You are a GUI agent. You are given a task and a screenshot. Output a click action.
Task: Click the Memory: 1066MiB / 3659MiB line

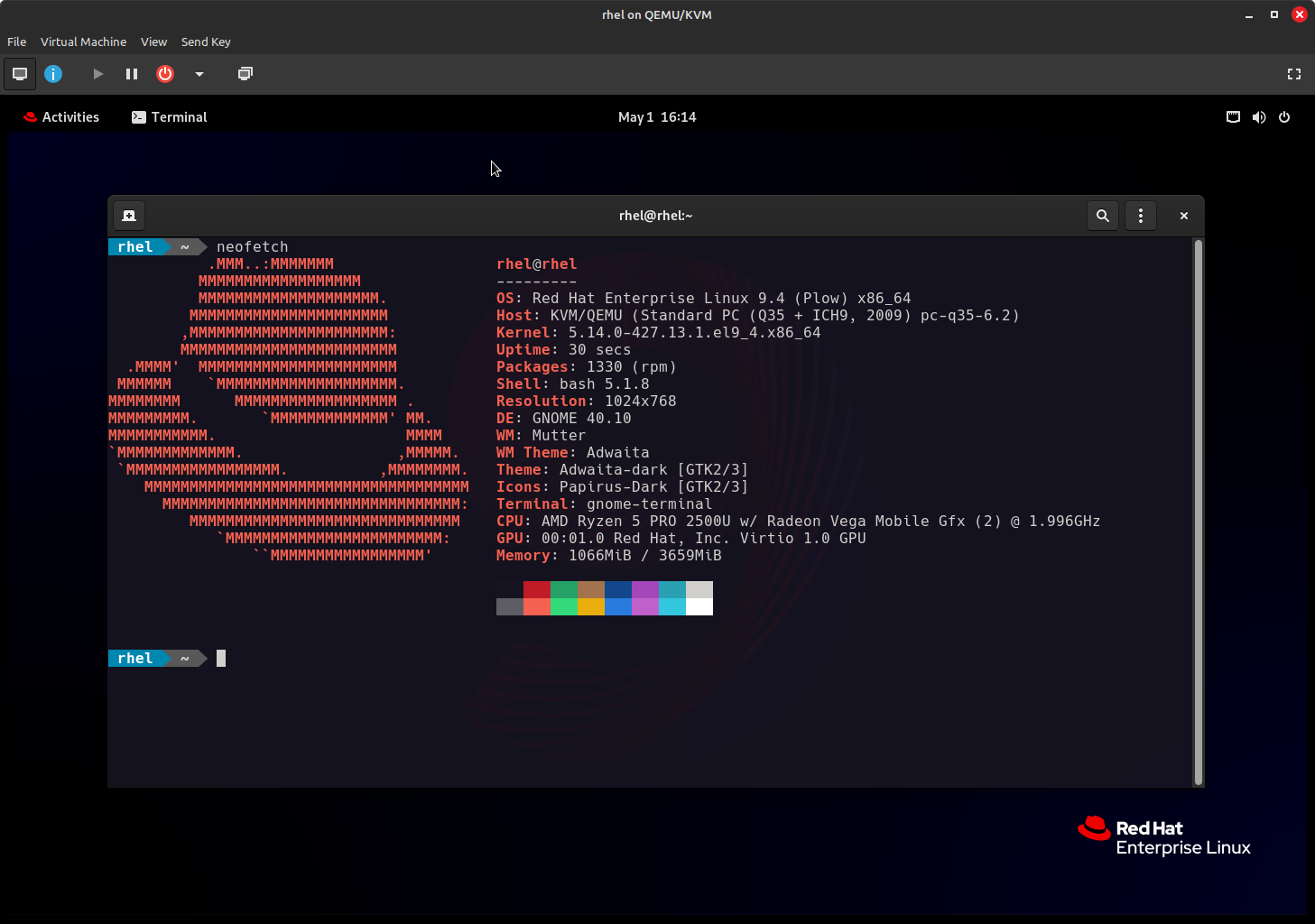[609, 556]
